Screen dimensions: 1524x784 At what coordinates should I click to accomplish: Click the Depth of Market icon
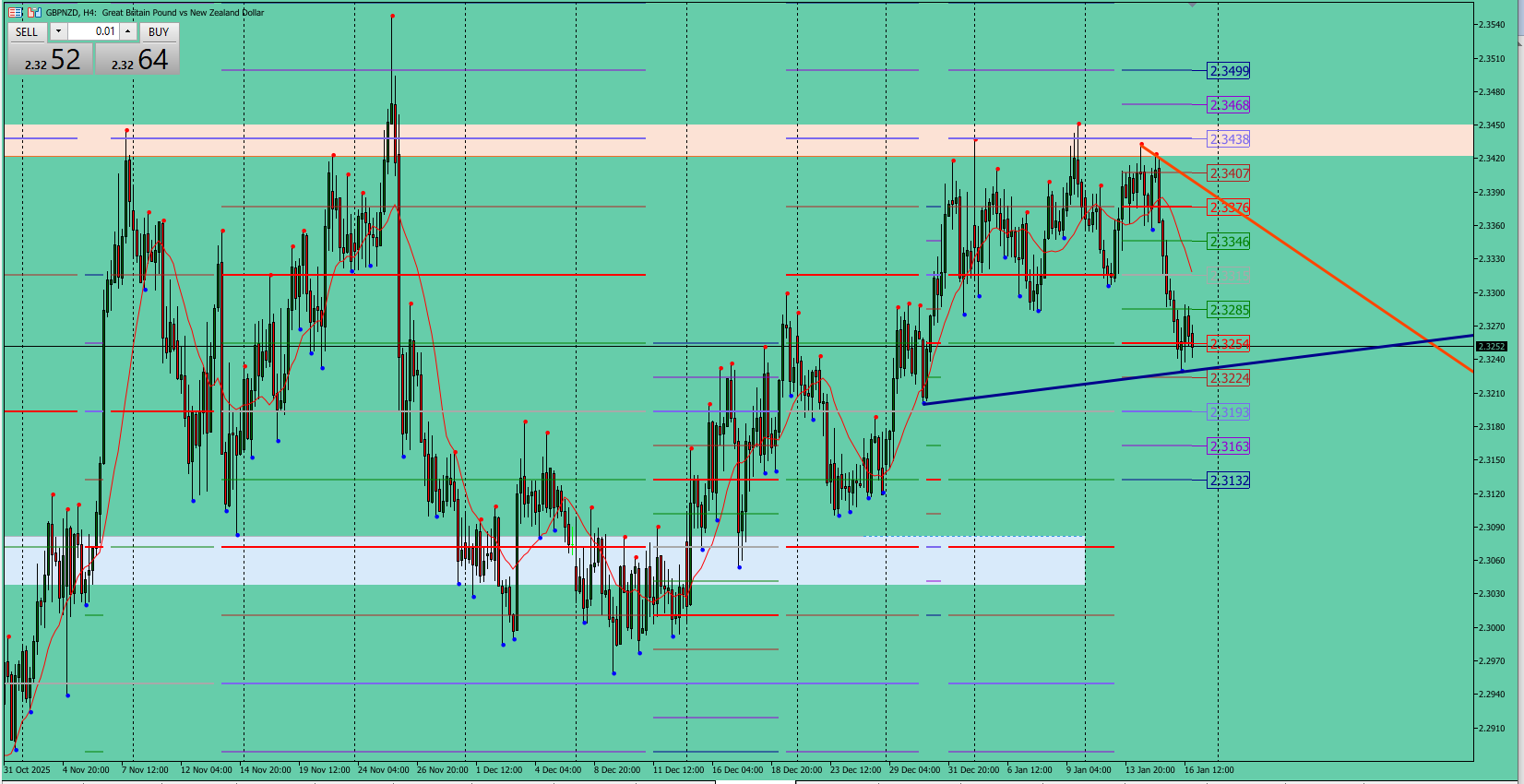click(34, 13)
